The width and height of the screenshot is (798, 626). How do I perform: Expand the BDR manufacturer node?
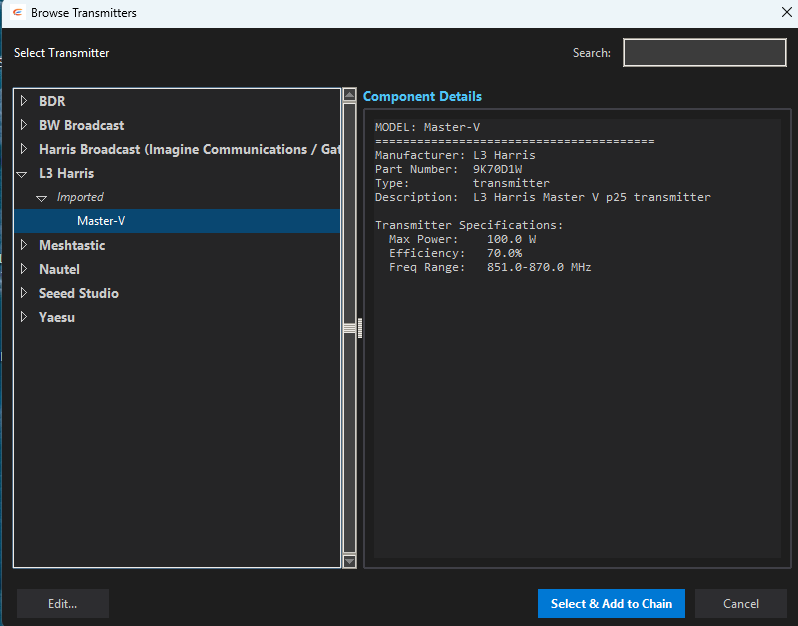23,101
